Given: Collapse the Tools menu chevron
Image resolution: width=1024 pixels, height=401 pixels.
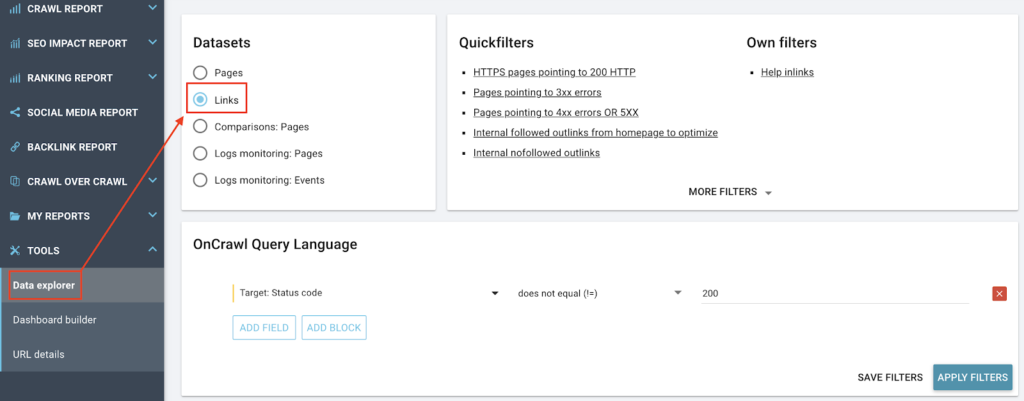Looking at the screenshot, I should (152, 250).
